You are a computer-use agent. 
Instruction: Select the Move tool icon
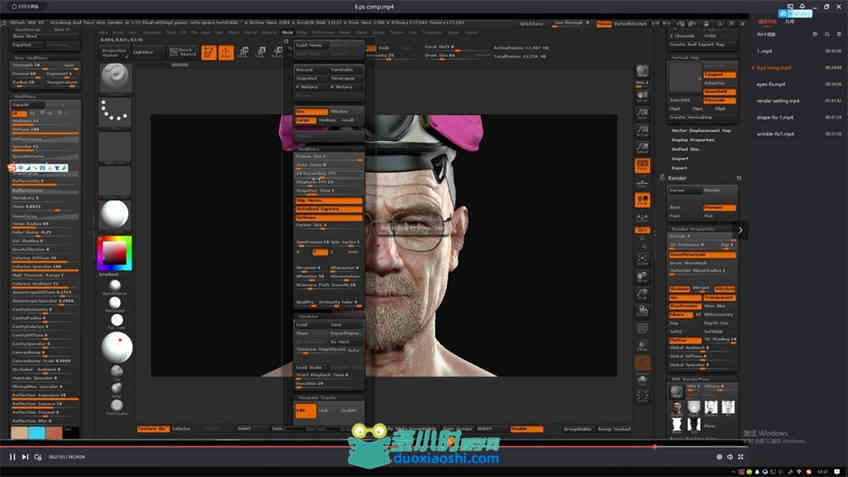tap(244, 52)
